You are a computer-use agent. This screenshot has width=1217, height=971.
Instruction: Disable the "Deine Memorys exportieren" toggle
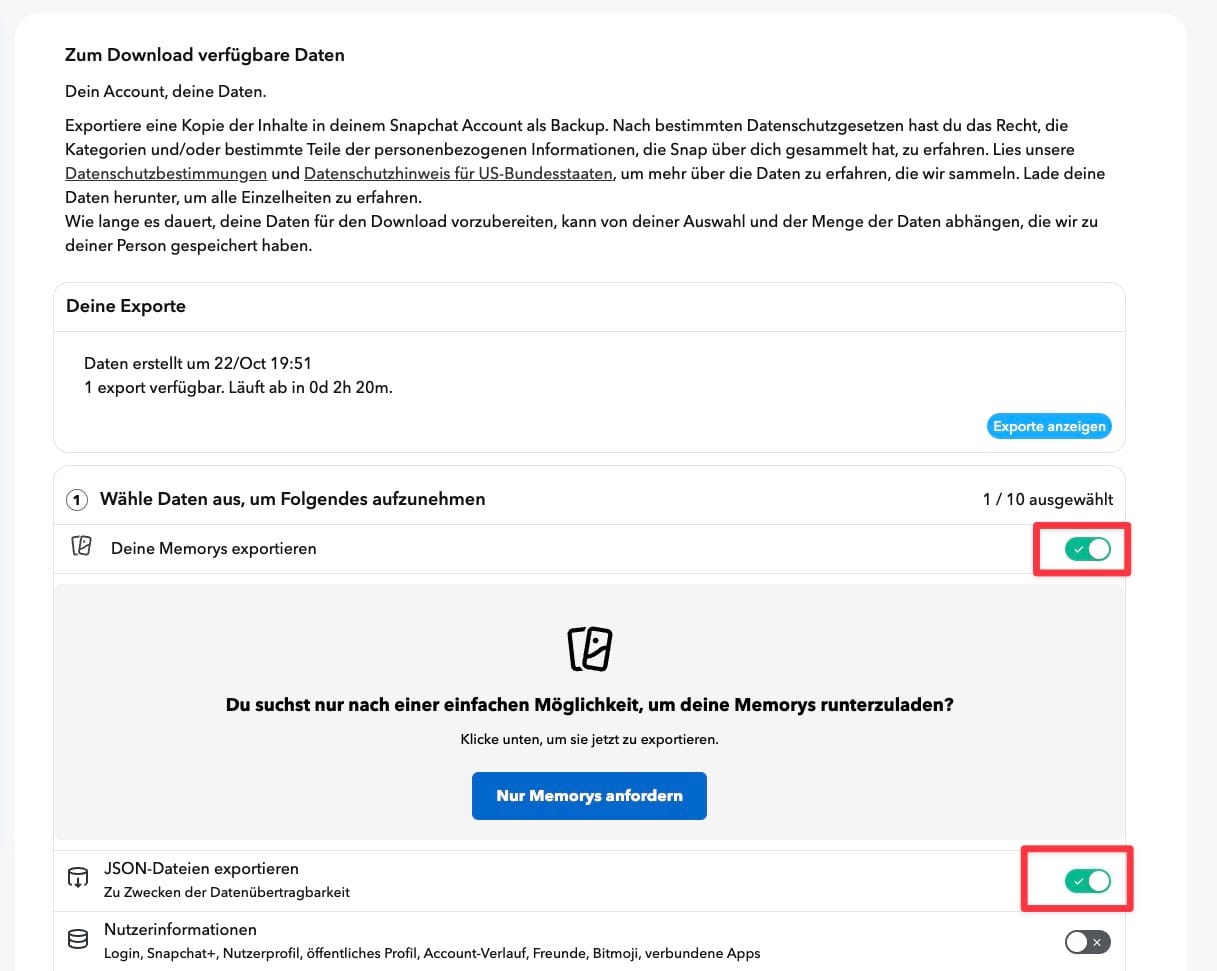point(1087,549)
